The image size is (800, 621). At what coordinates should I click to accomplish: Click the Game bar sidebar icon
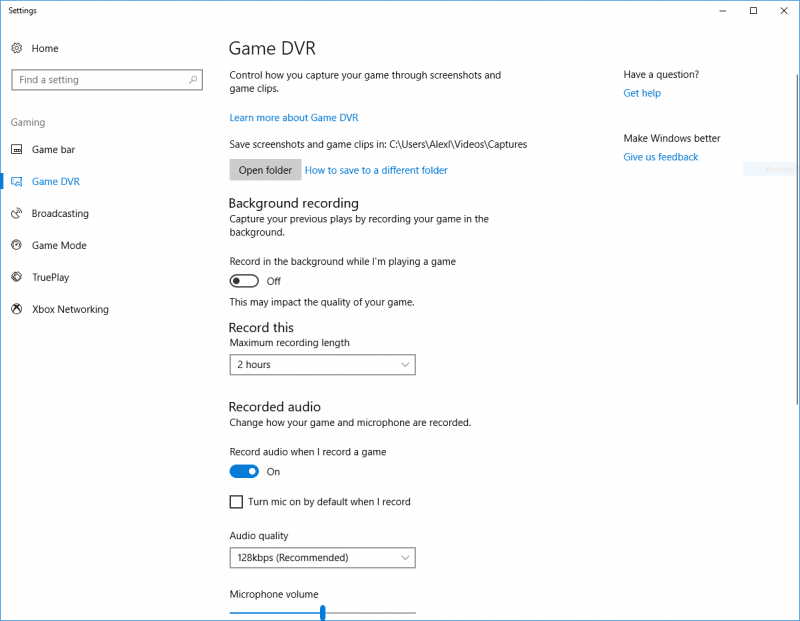[17, 150]
